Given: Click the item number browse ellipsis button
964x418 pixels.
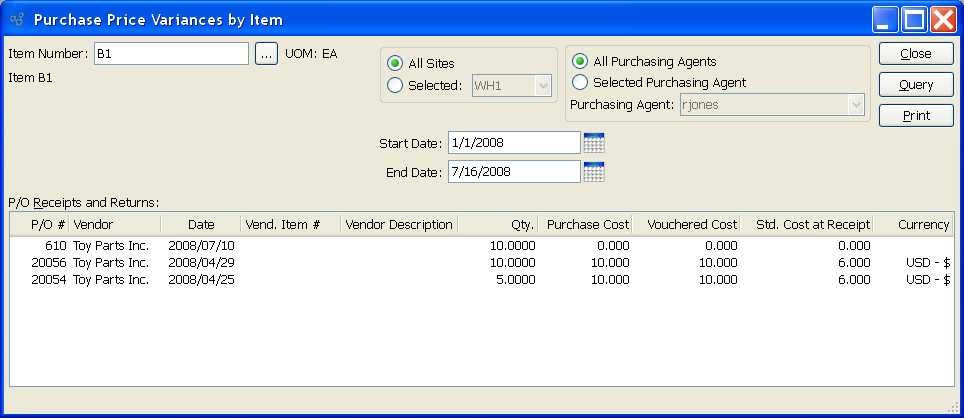Looking at the screenshot, I should [x=265, y=54].
